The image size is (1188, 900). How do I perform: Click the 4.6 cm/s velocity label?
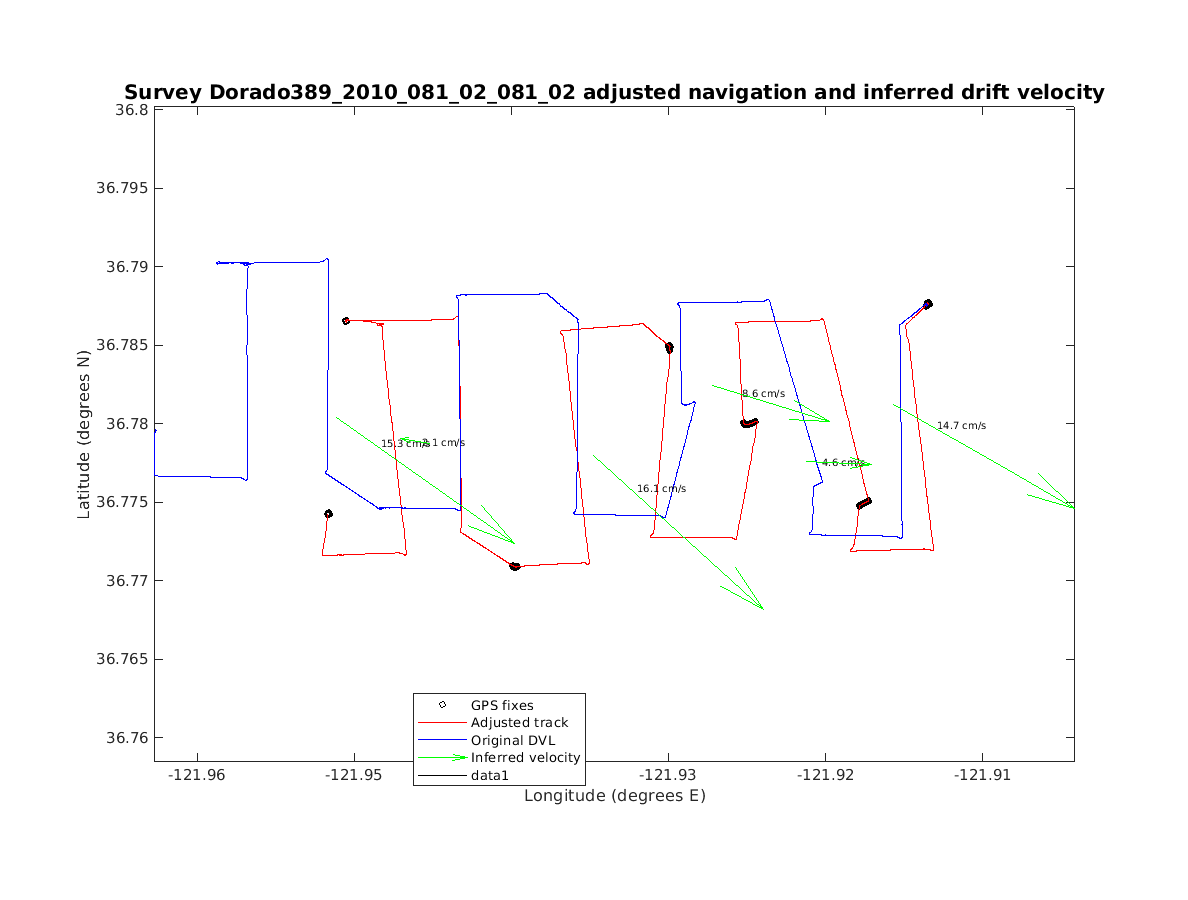tap(842, 463)
